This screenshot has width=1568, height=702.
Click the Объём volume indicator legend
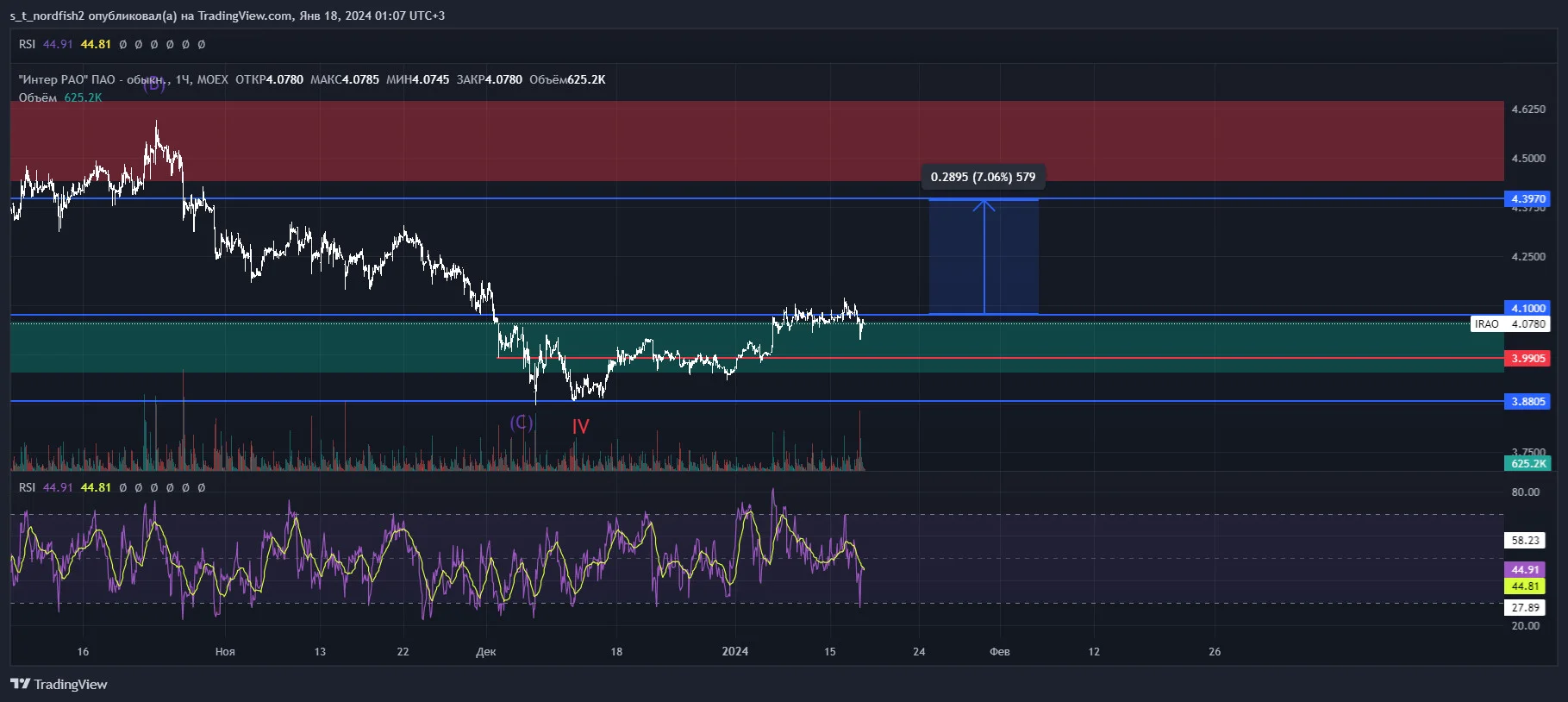(38, 97)
